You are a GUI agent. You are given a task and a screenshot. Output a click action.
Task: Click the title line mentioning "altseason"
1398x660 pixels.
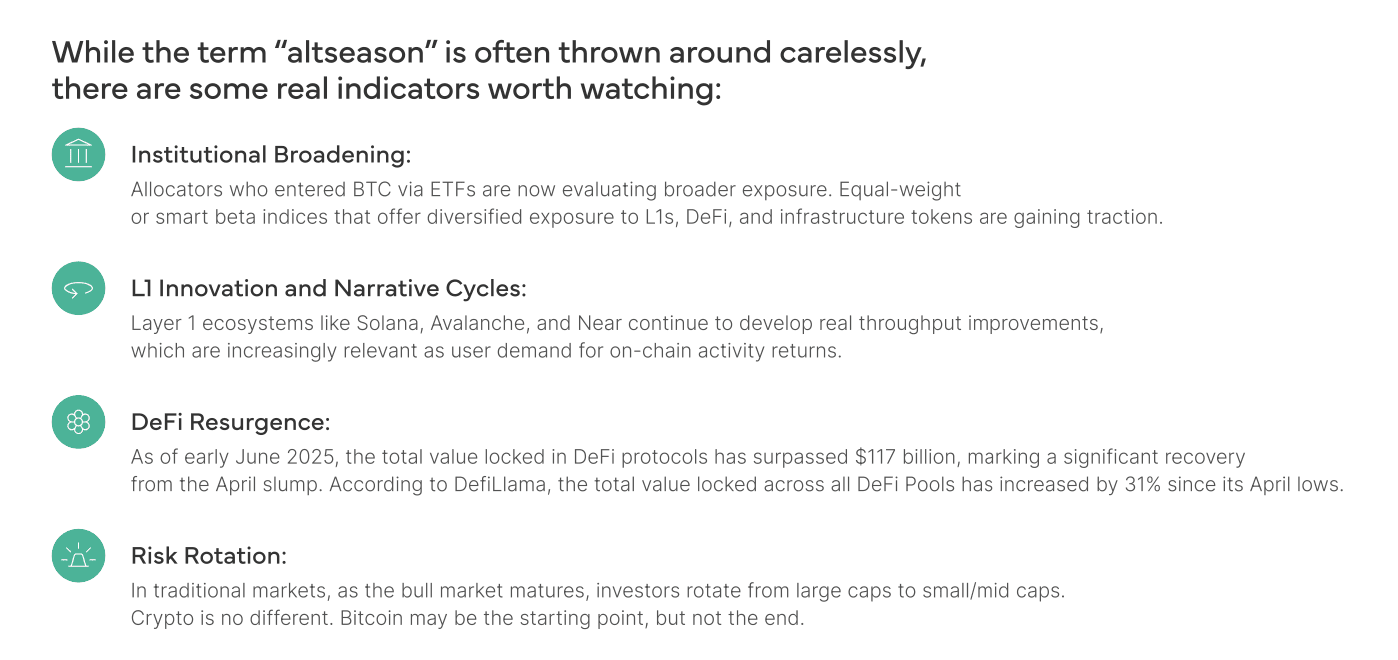(488, 52)
